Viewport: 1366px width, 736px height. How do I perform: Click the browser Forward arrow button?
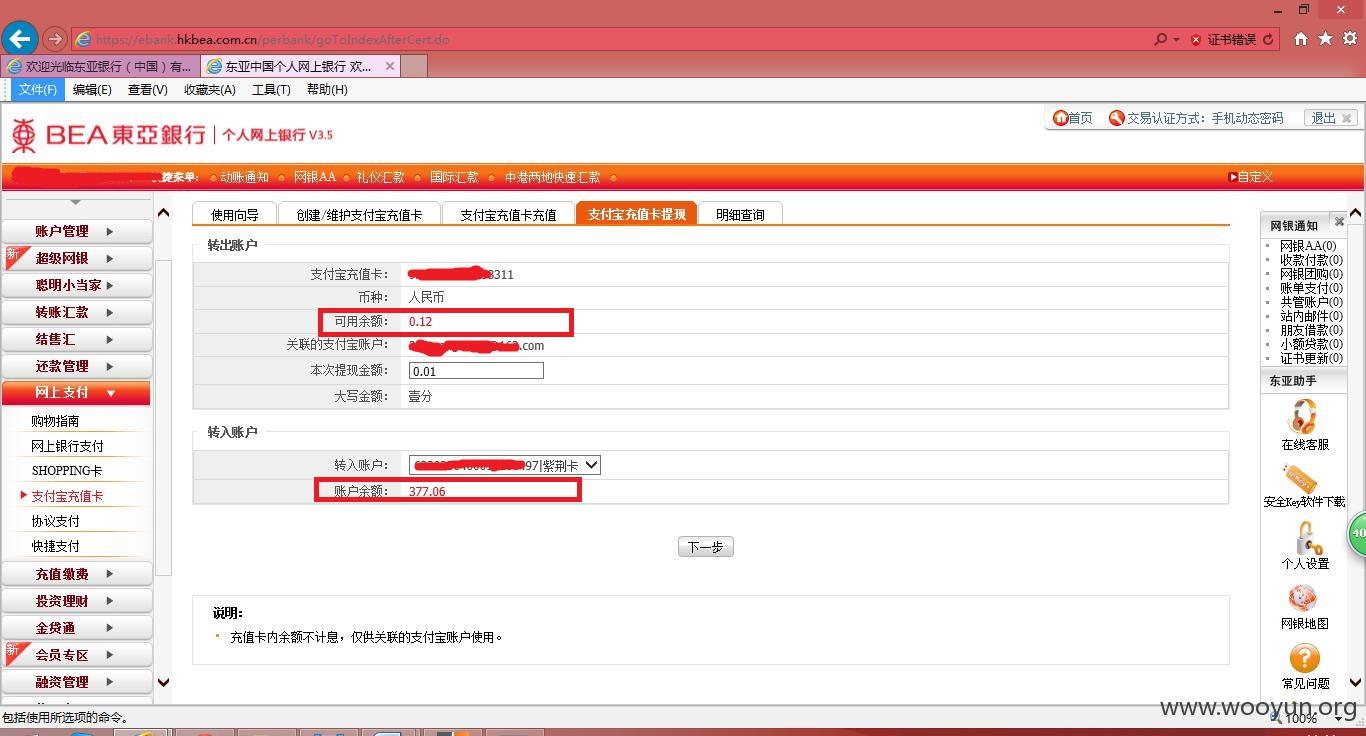pos(55,39)
